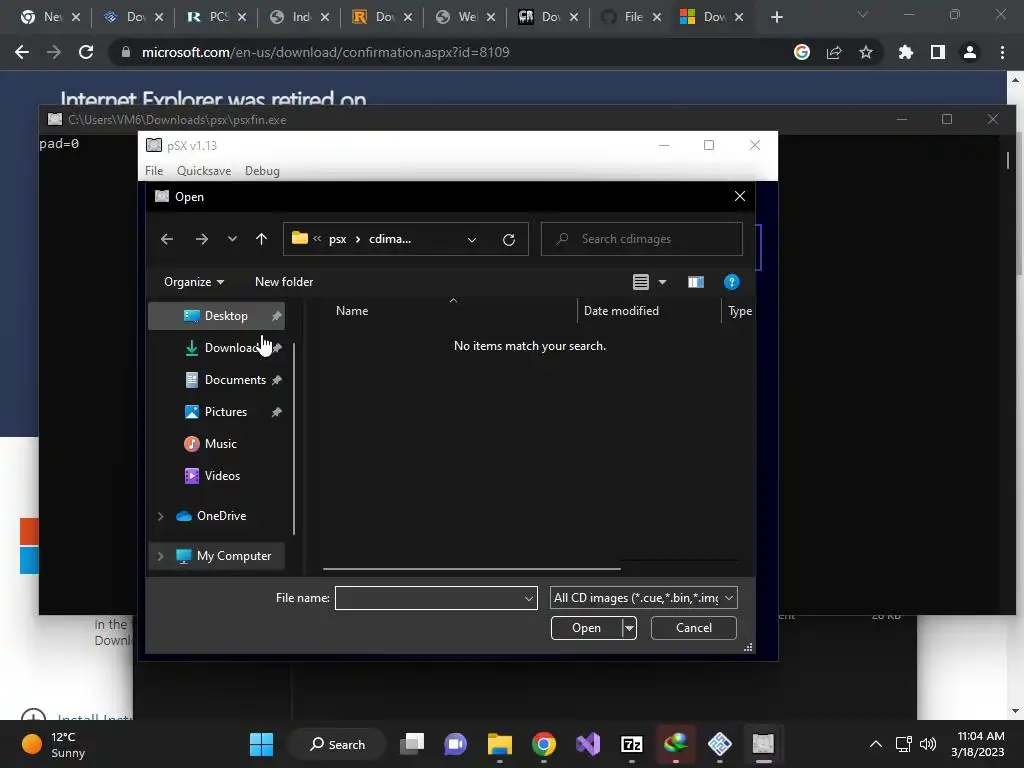
Task: Click the Open button
Action: [x=586, y=628]
